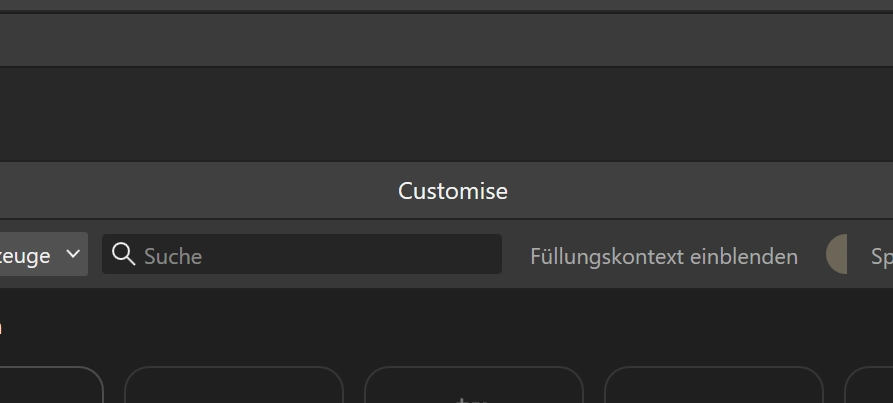Click the icon peeking in the third tile
Image resolution: width=893 pixels, height=403 pixels.
click(471, 399)
